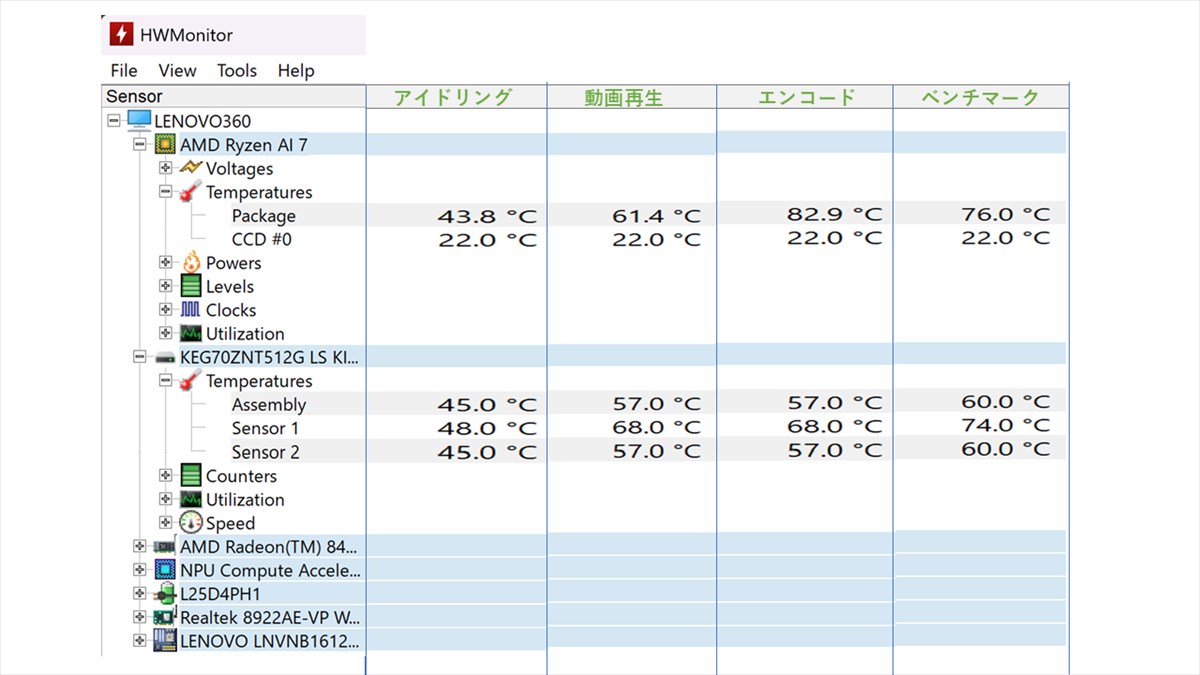Click the CPU Temperatures thermometer icon

click(191, 192)
